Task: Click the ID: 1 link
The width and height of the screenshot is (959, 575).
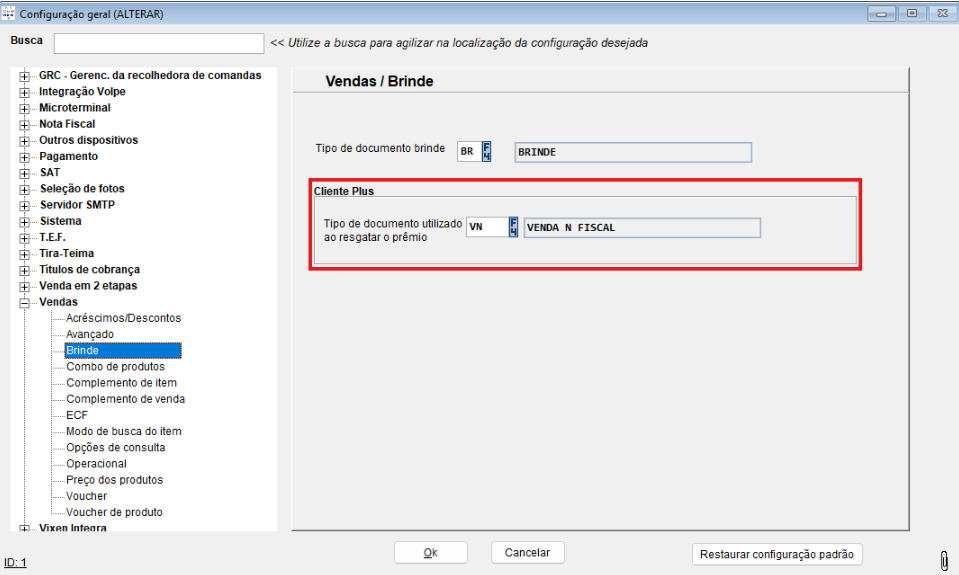Action: pos(15,563)
